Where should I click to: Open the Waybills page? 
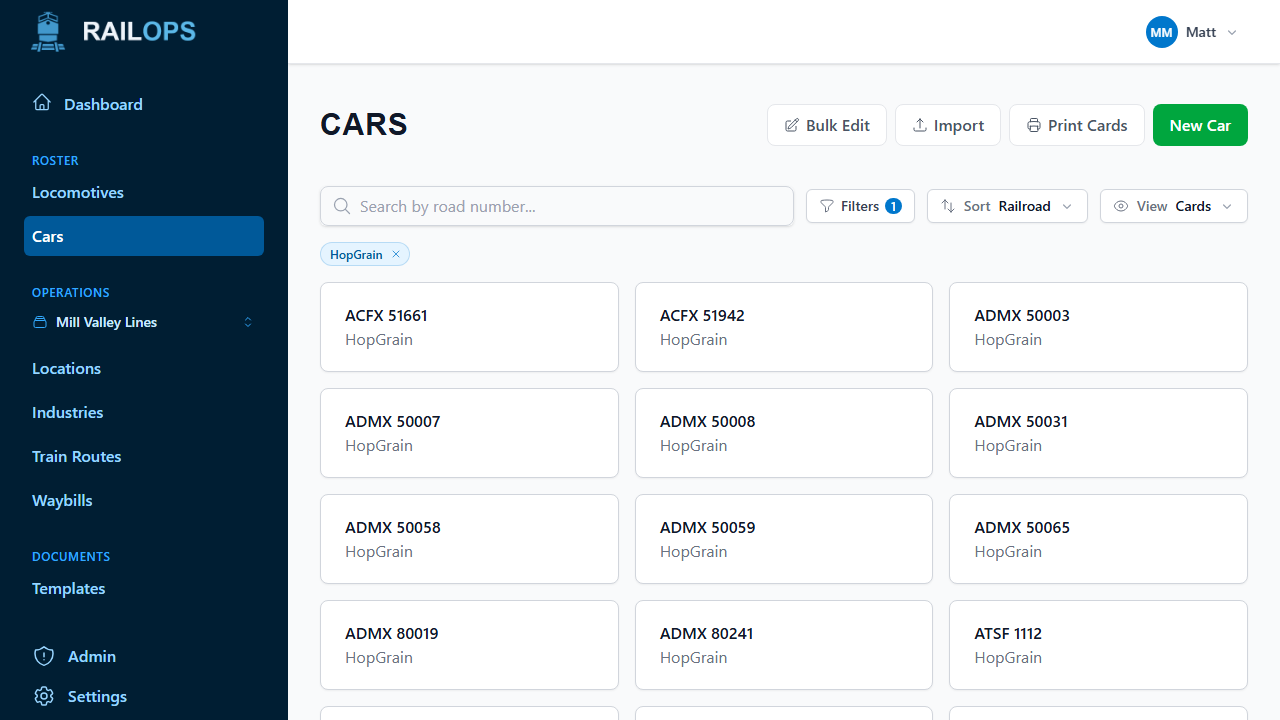click(x=62, y=500)
